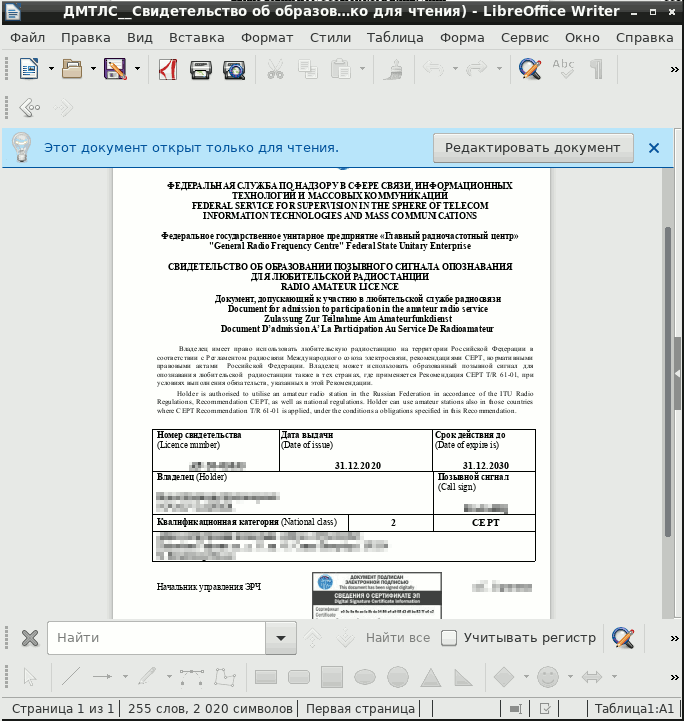Open the search history dropdown arrow
Screen dimensions: 684x721
[x=281, y=638]
